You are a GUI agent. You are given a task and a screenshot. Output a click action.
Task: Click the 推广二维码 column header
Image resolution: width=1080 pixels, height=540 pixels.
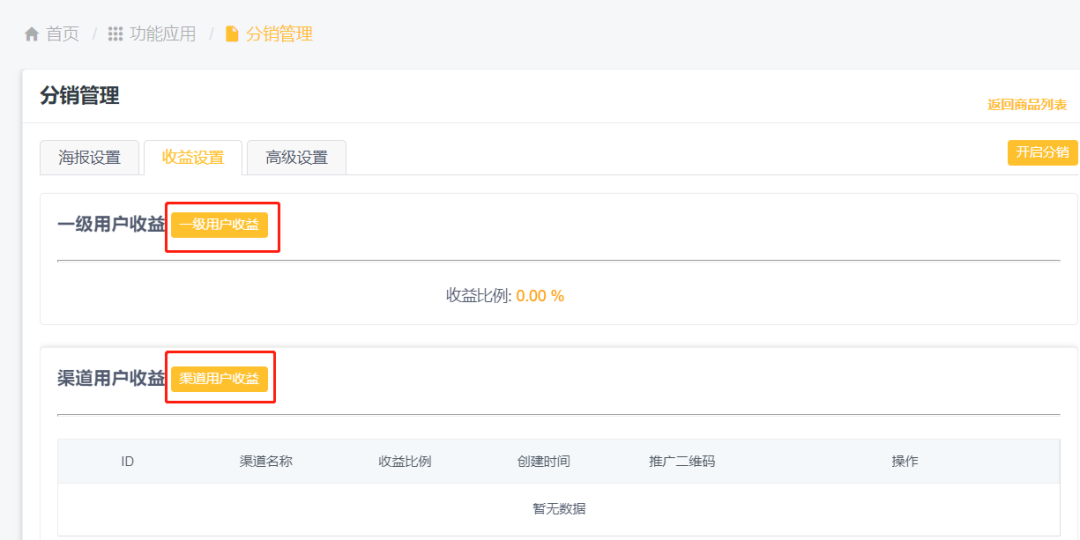tap(682, 462)
